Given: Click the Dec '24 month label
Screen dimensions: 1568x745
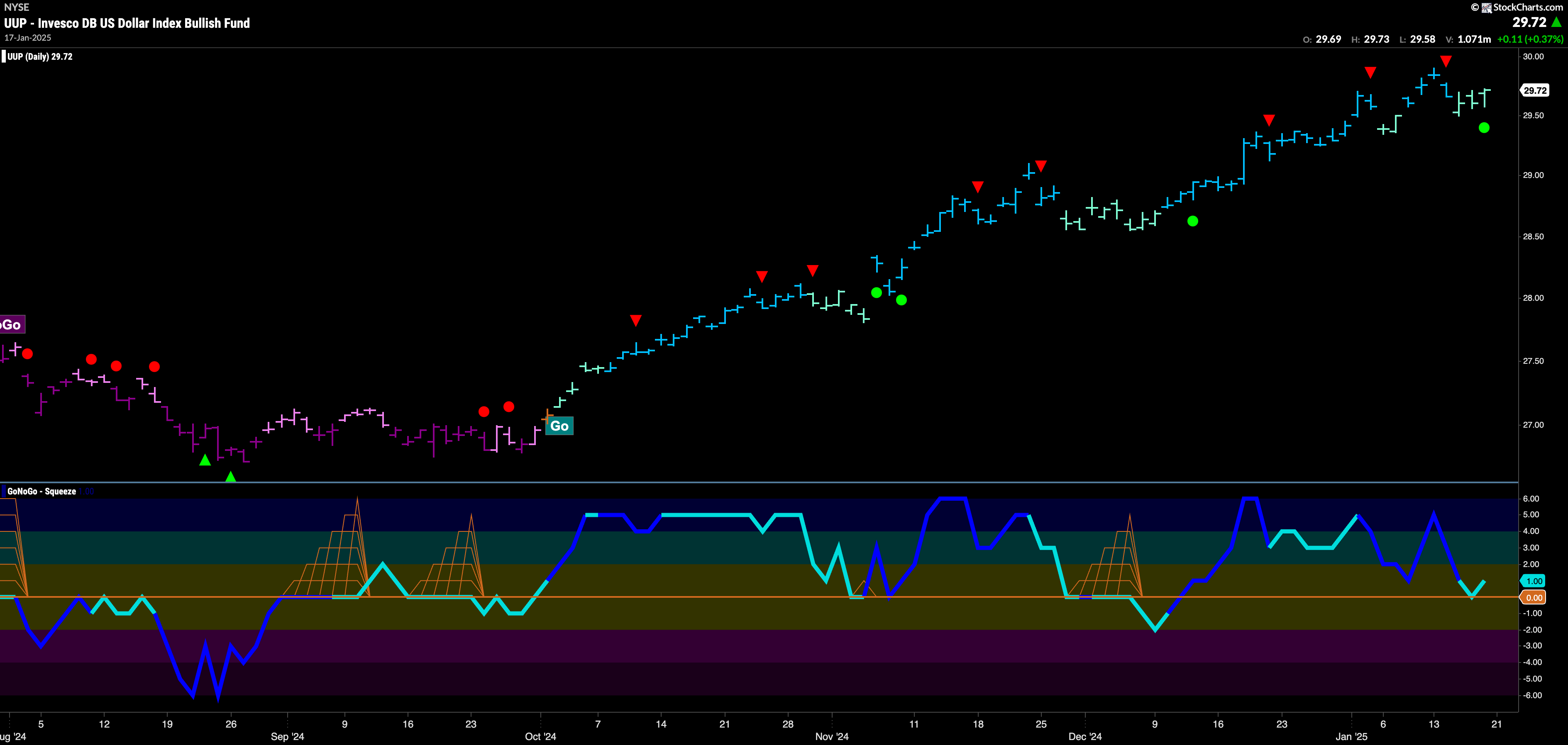Looking at the screenshot, I should point(1085,737).
